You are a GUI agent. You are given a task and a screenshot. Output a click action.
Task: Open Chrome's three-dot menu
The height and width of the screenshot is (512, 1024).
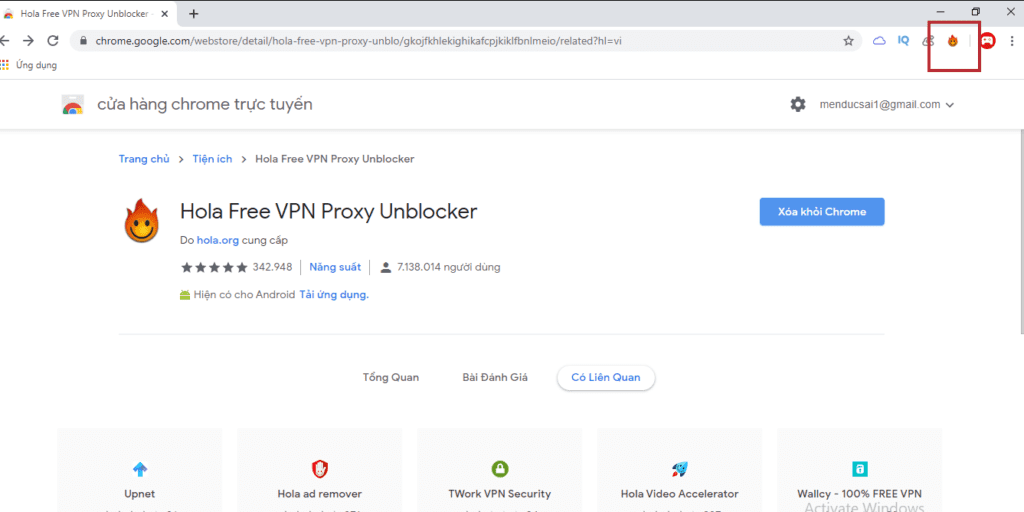click(x=1011, y=41)
